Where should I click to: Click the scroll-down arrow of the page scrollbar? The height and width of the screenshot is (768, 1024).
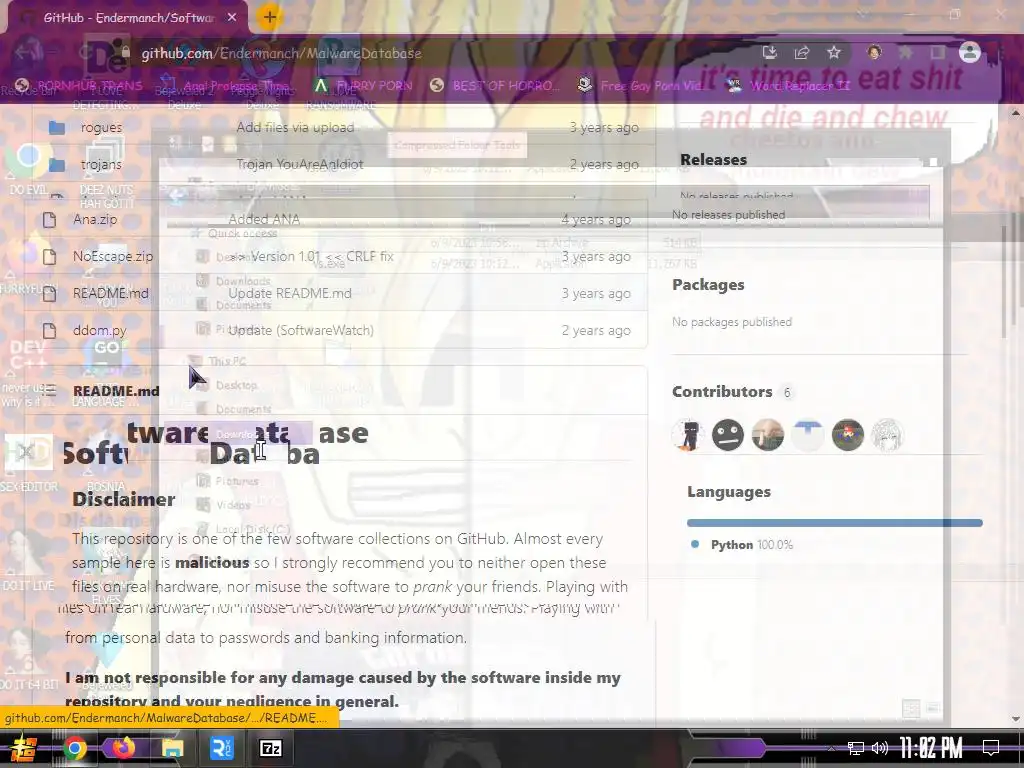[1016, 720]
